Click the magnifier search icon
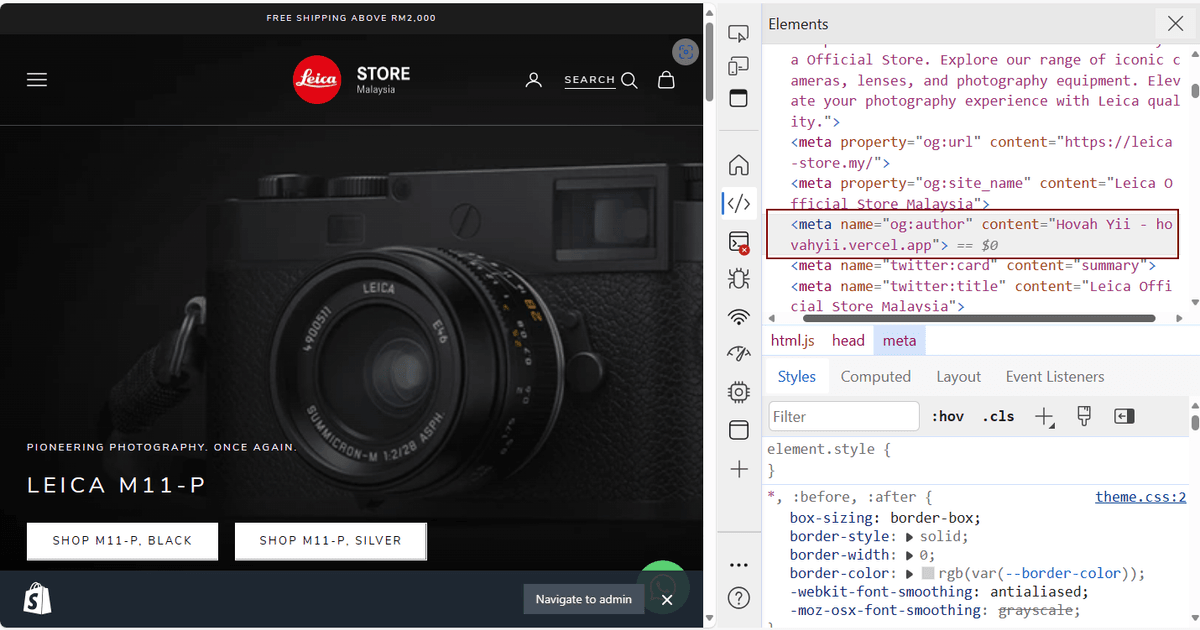The height and width of the screenshot is (630, 1200). pyautogui.click(x=629, y=80)
